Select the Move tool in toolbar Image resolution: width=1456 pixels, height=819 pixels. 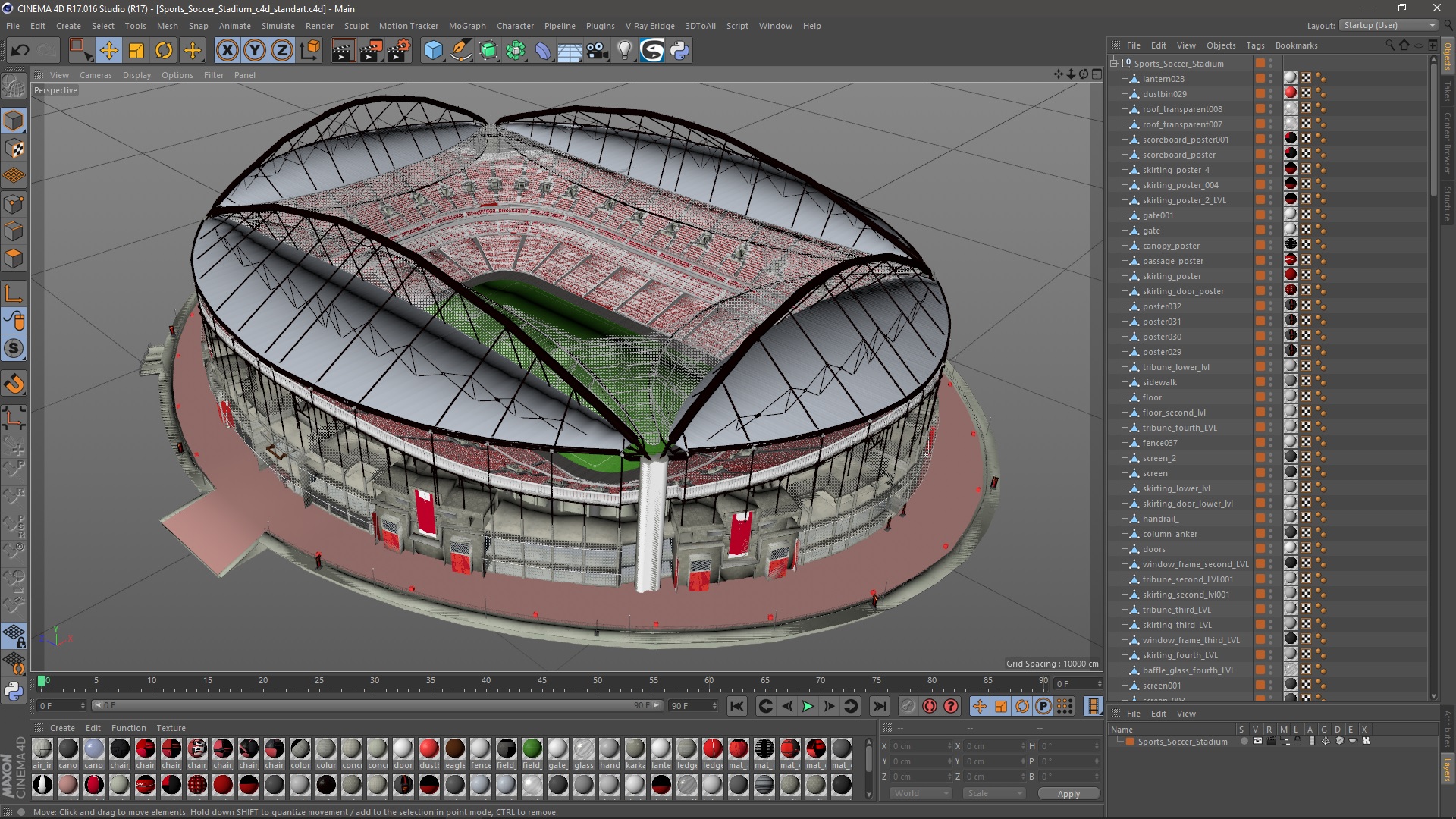pyautogui.click(x=108, y=51)
